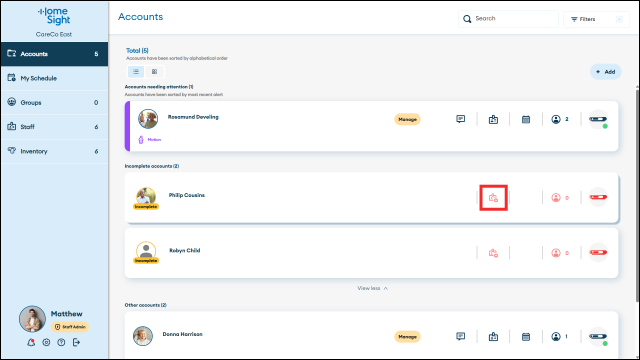Image resolution: width=640 pixels, height=360 pixels.
Task: Click the name Philip Cousins
Action: [187, 195]
